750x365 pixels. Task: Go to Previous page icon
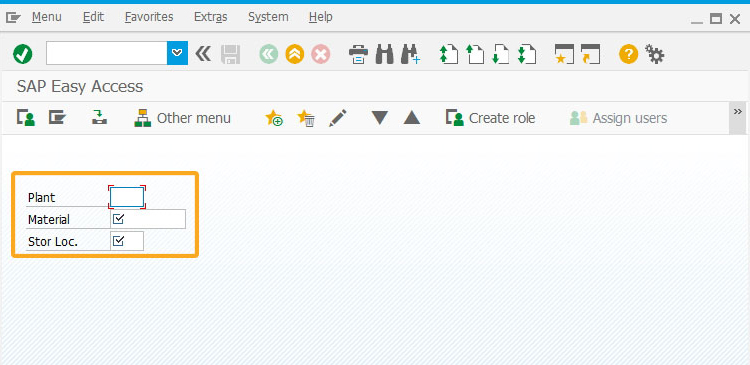click(x=475, y=54)
